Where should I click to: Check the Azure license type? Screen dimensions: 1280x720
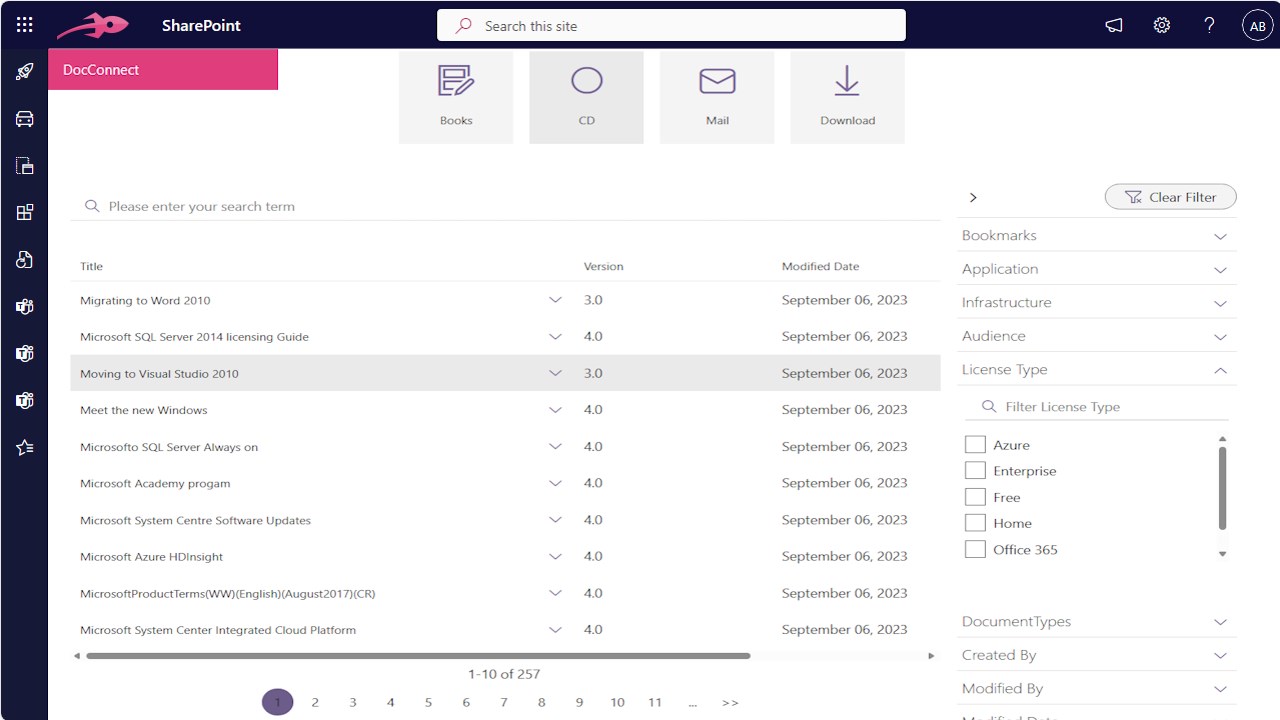click(x=975, y=444)
